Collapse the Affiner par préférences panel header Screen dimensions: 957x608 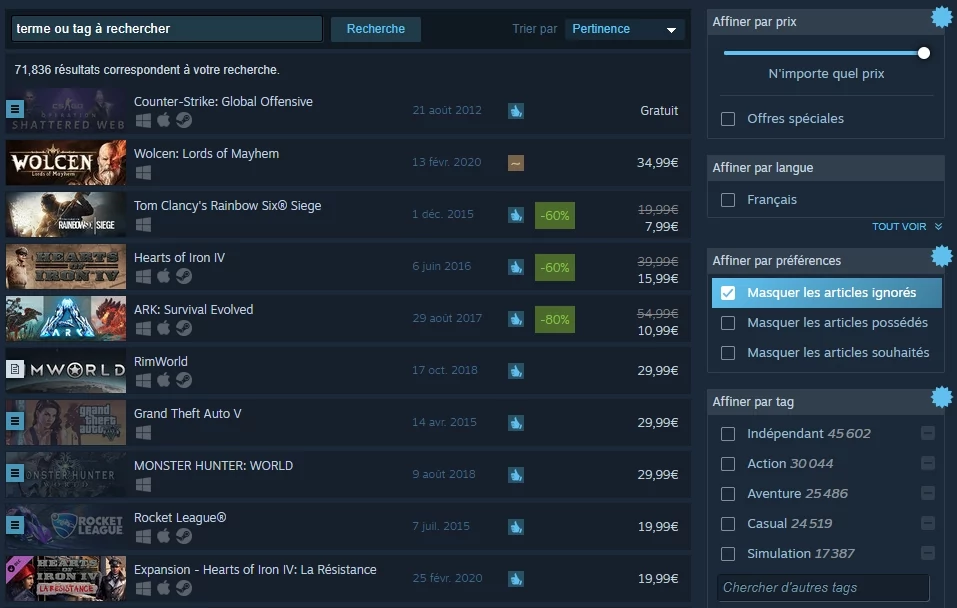coord(825,261)
